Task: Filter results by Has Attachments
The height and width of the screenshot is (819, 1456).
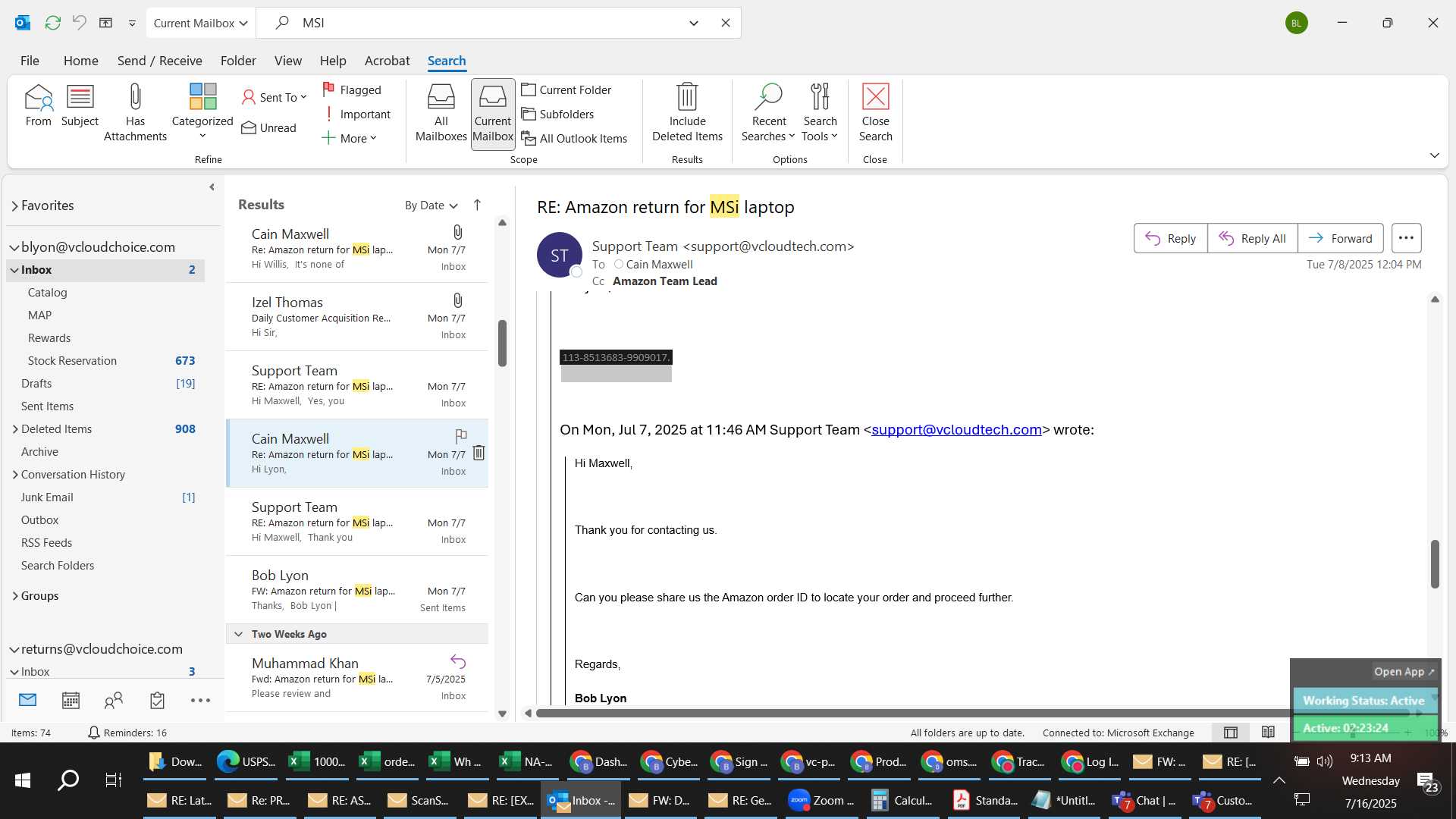Action: coord(135,113)
